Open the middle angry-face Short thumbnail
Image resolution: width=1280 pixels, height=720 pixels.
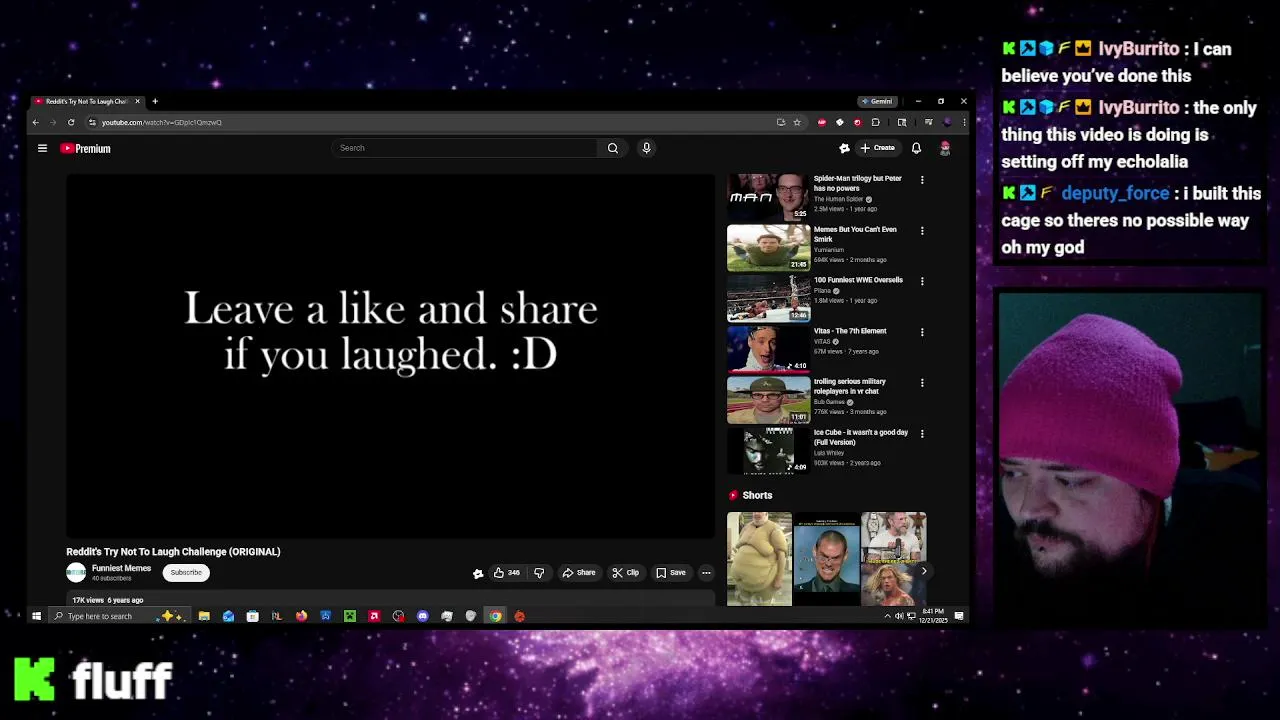click(x=826, y=559)
